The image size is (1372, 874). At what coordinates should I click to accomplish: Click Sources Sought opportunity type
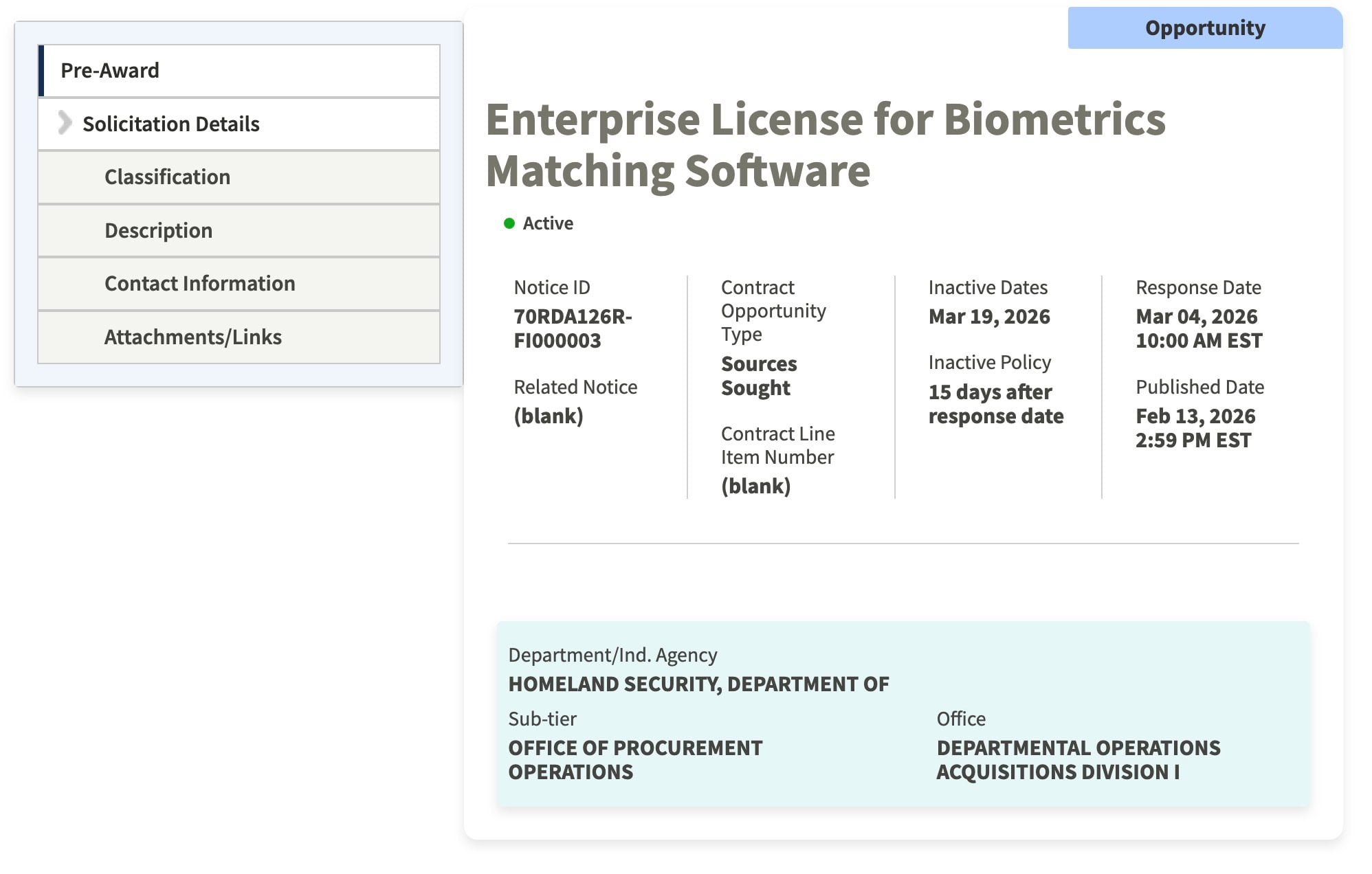(x=758, y=375)
